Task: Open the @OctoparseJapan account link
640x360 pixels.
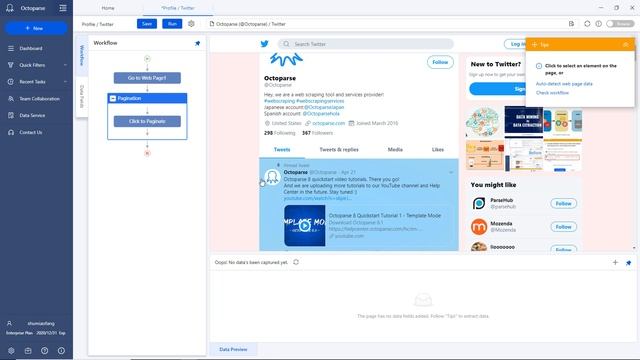Action: [324, 107]
